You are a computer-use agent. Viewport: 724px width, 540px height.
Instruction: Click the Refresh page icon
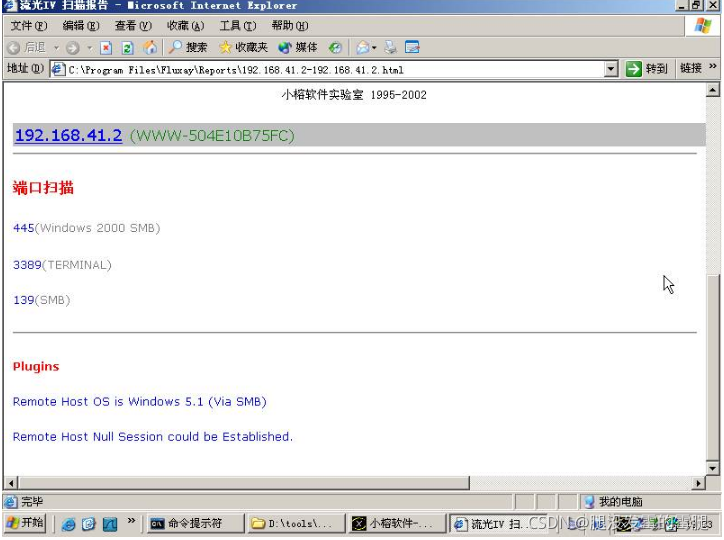tap(128, 48)
